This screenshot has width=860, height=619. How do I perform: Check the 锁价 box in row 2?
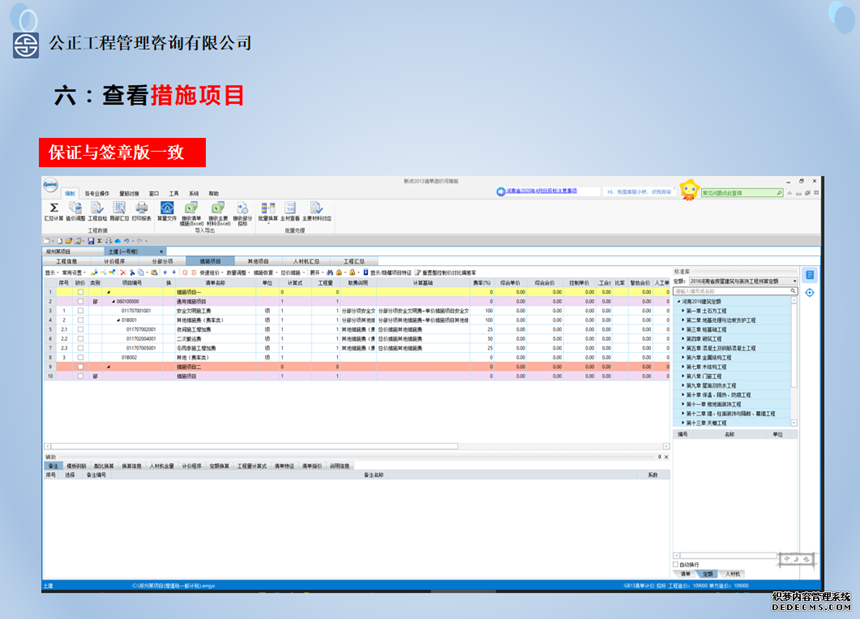coord(80,301)
